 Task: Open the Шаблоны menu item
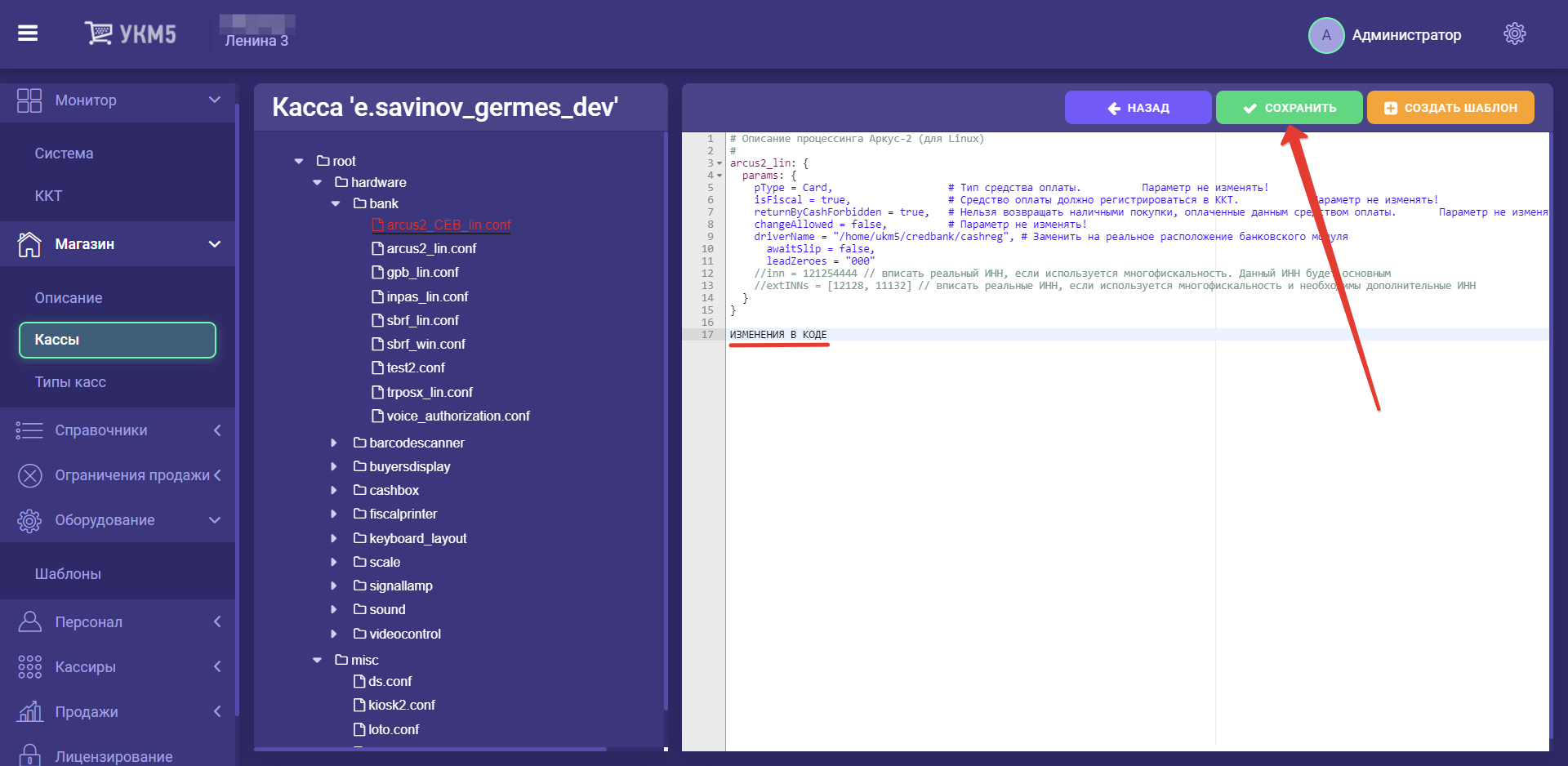pyautogui.click(x=68, y=574)
